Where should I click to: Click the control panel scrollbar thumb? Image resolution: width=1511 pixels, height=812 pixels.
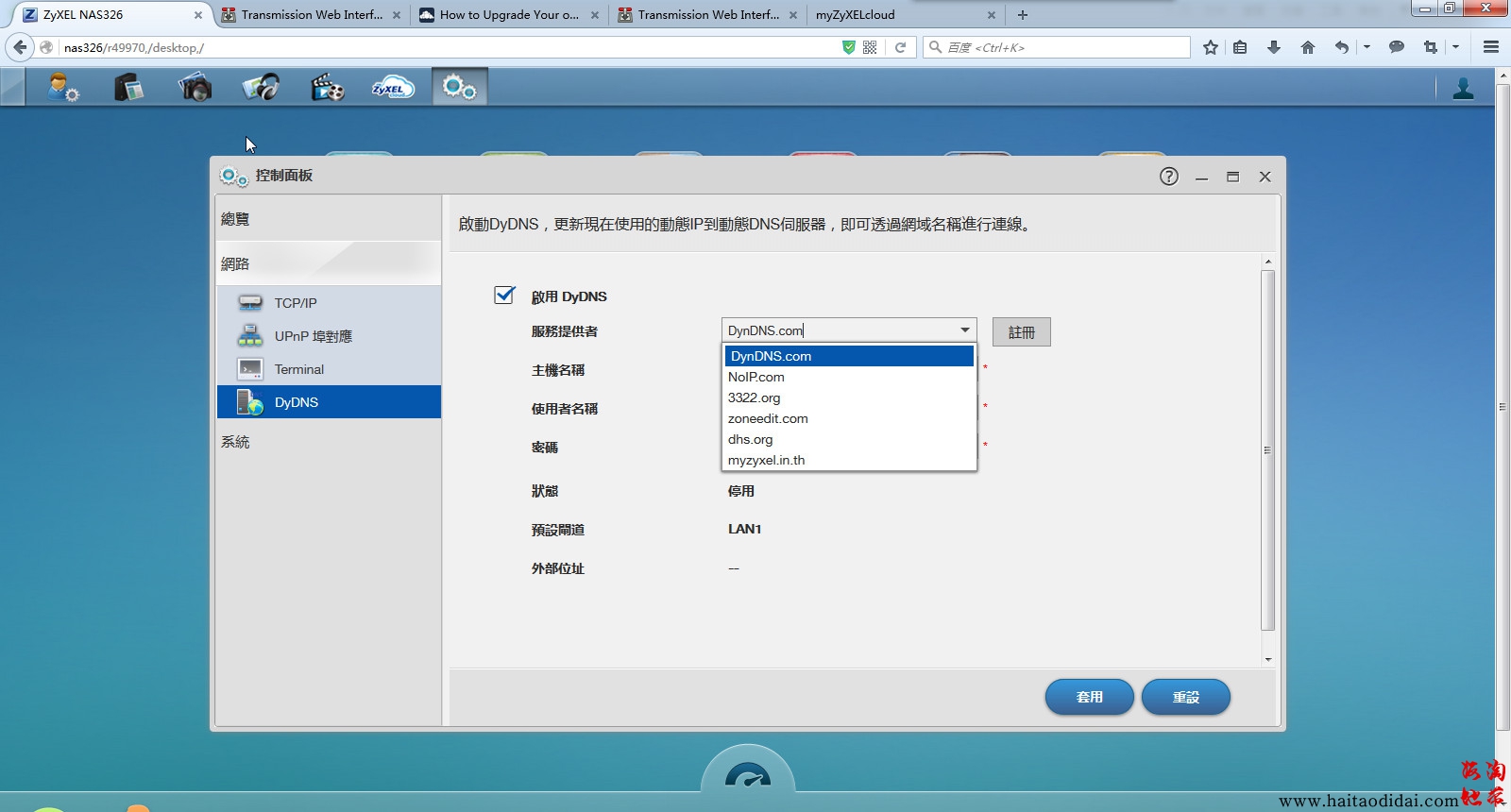coord(1267,450)
